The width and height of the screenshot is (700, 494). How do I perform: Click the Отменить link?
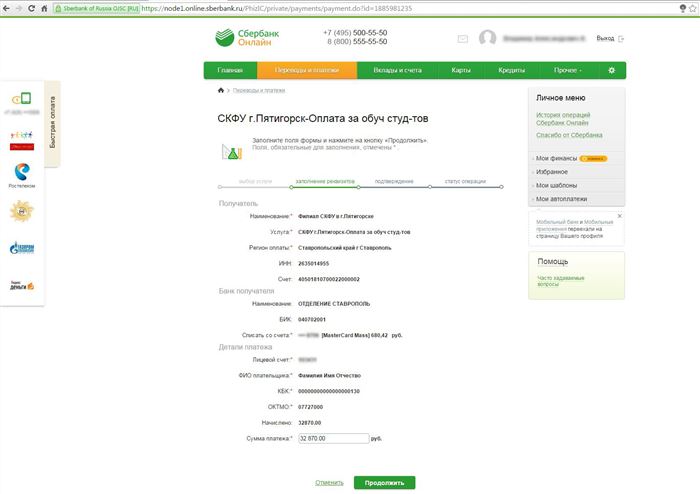pos(329,483)
